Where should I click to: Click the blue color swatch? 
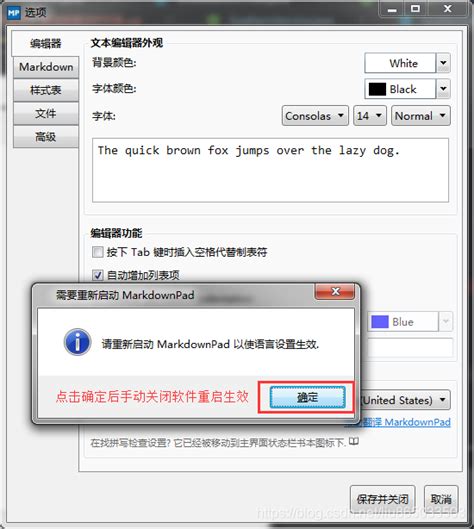(x=380, y=322)
